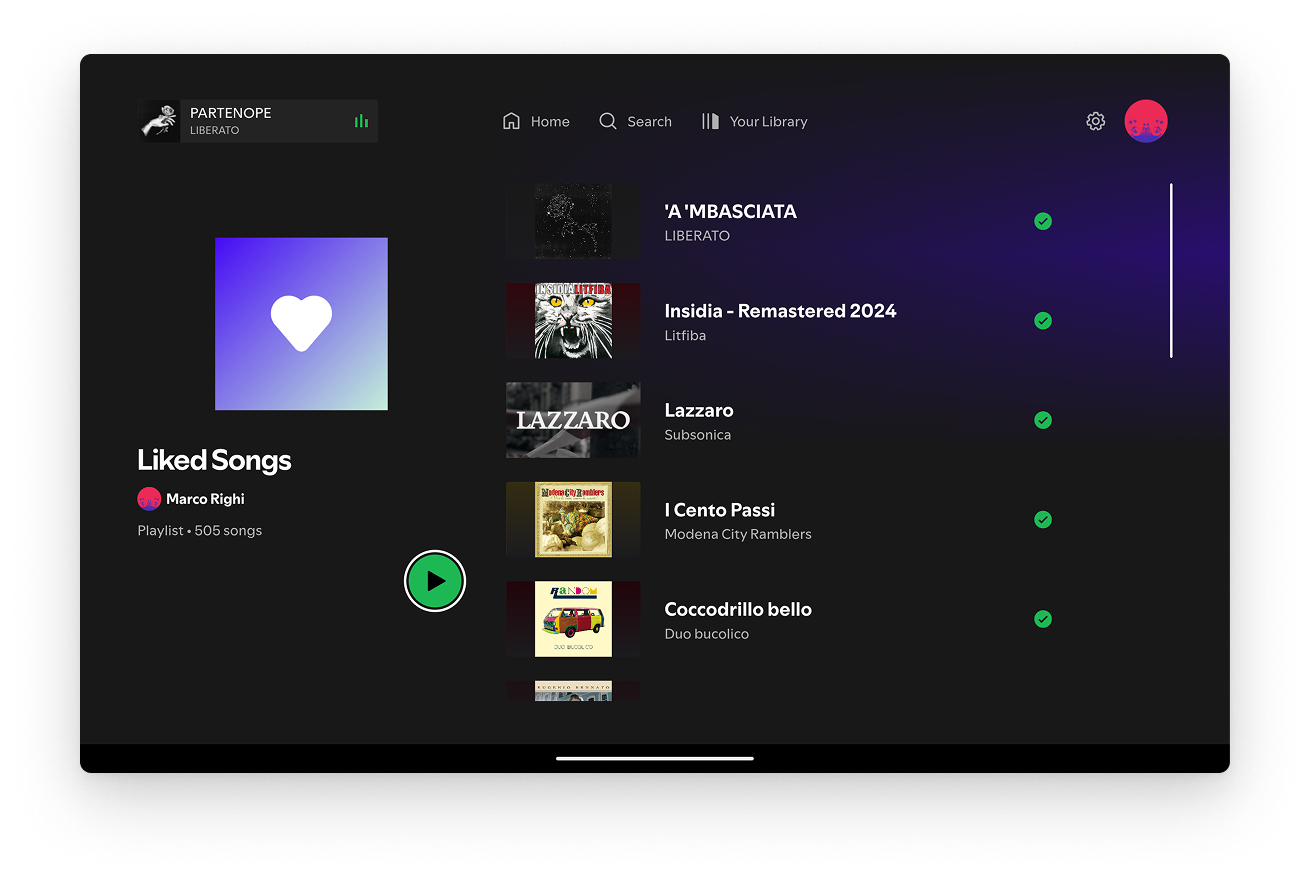Click the PARTENOPE now-playing album art
Screen dimensions: 1310x879
[159, 121]
